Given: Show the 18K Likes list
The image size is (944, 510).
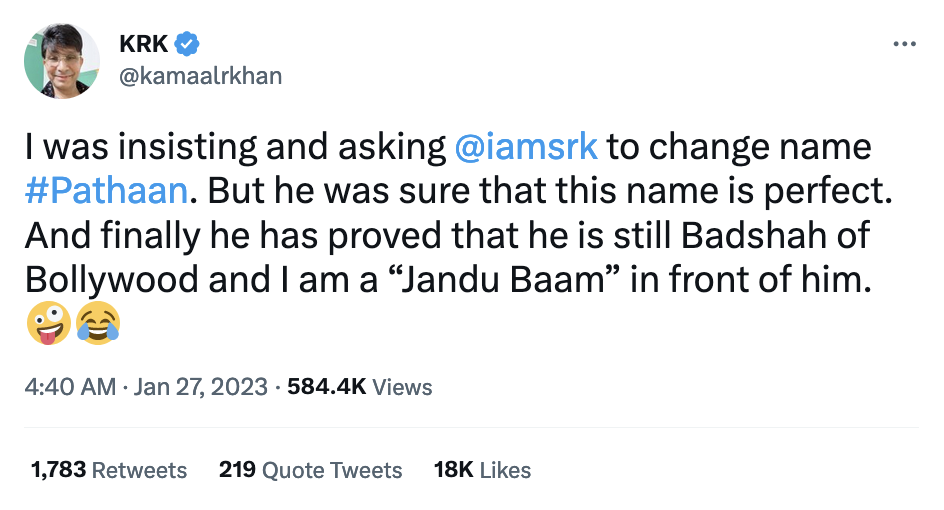Looking at the screenshot, I should [482, 470].
